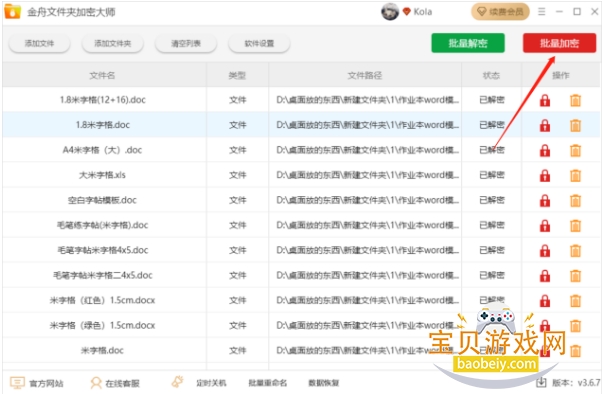Click the 类型 column header
602x394 pixels.
237,76
